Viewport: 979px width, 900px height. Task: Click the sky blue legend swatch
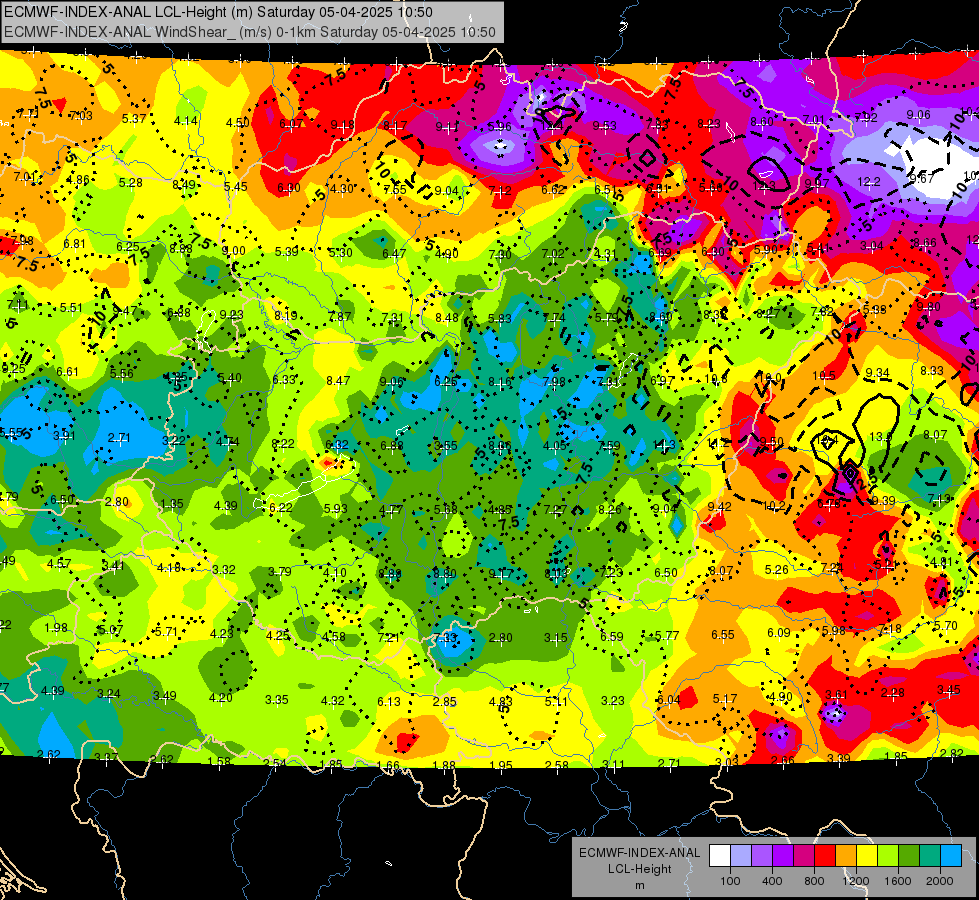pyautogui.click(x=951, y=856)
